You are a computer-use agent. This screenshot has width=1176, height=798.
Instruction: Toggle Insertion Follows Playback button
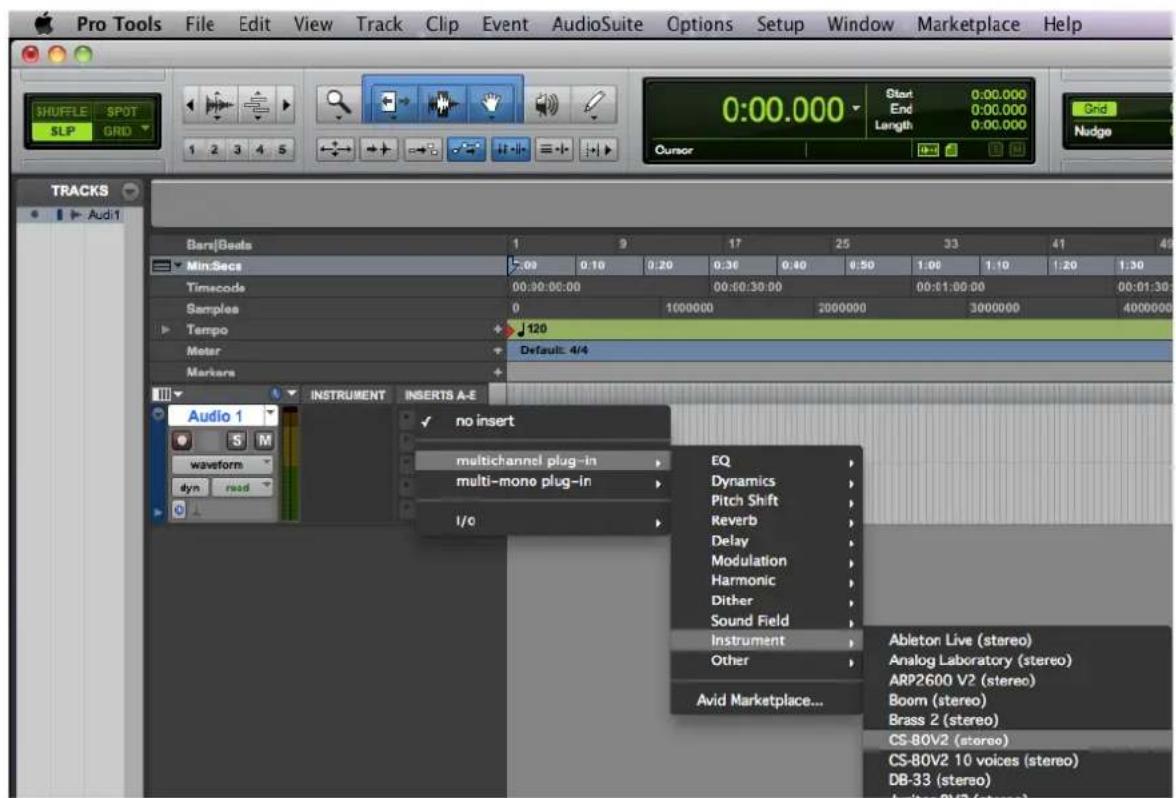(598, 149)
